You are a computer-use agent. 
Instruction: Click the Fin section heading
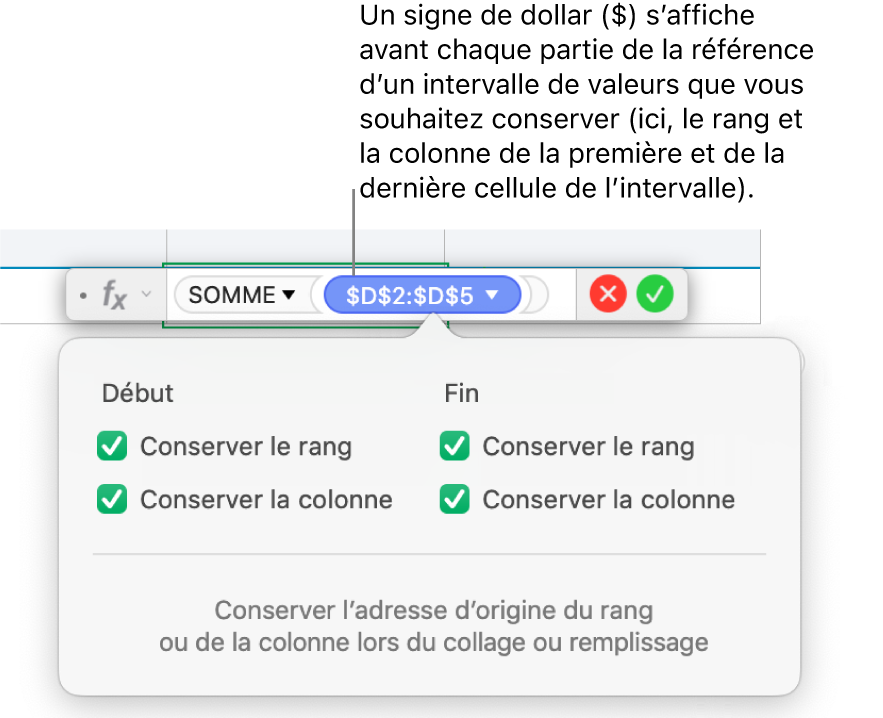461,394
